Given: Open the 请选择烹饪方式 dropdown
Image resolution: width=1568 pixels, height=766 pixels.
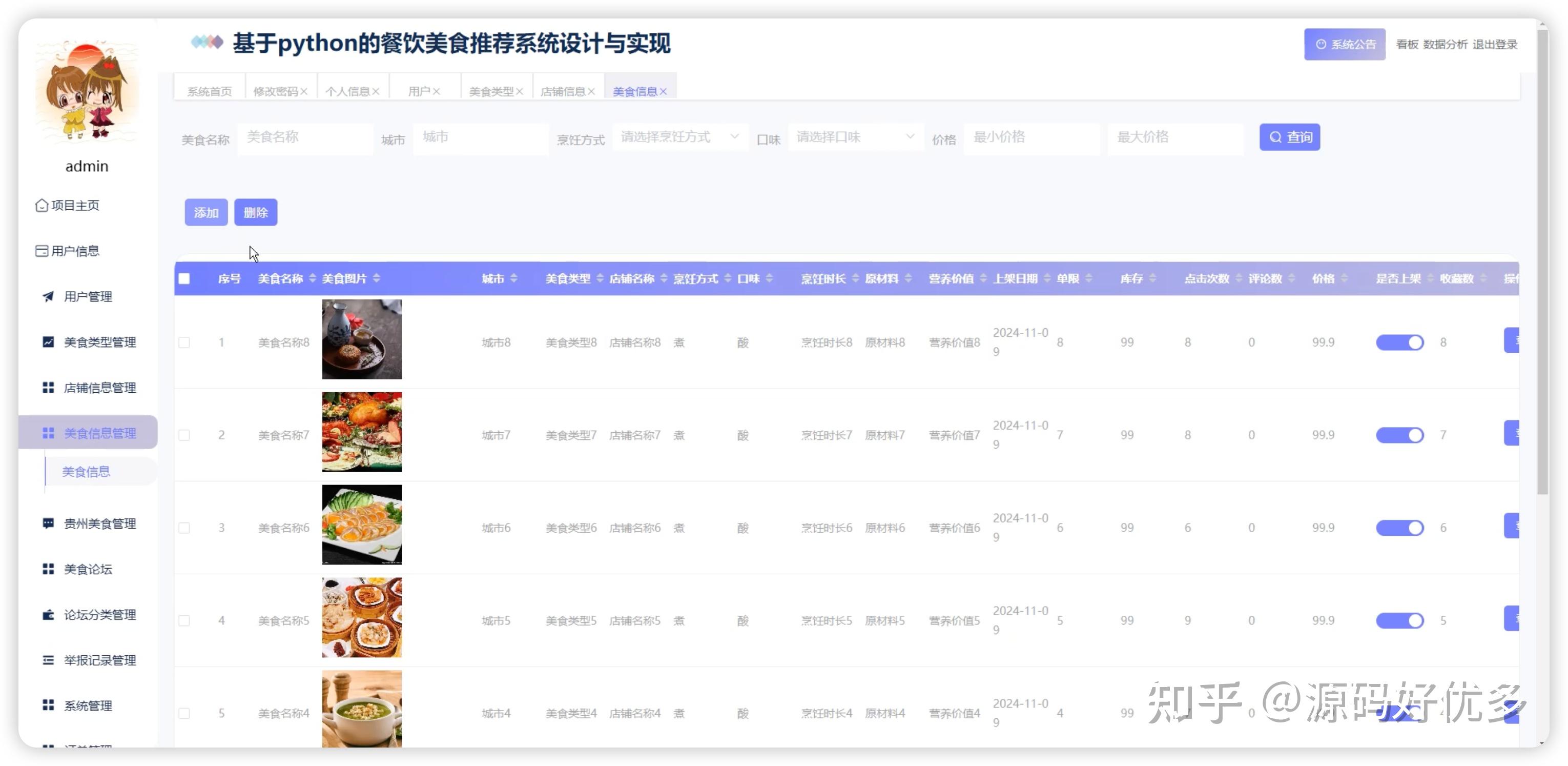Looking at the screenshot, I should click(678, 137).
